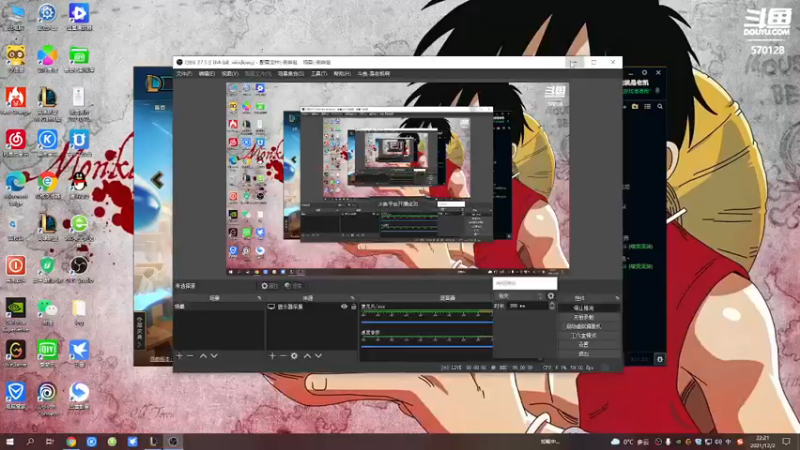The width and height of the screenshot is (800, 450).
Task: Open OBS Help menu
Action: coord(342,74)
